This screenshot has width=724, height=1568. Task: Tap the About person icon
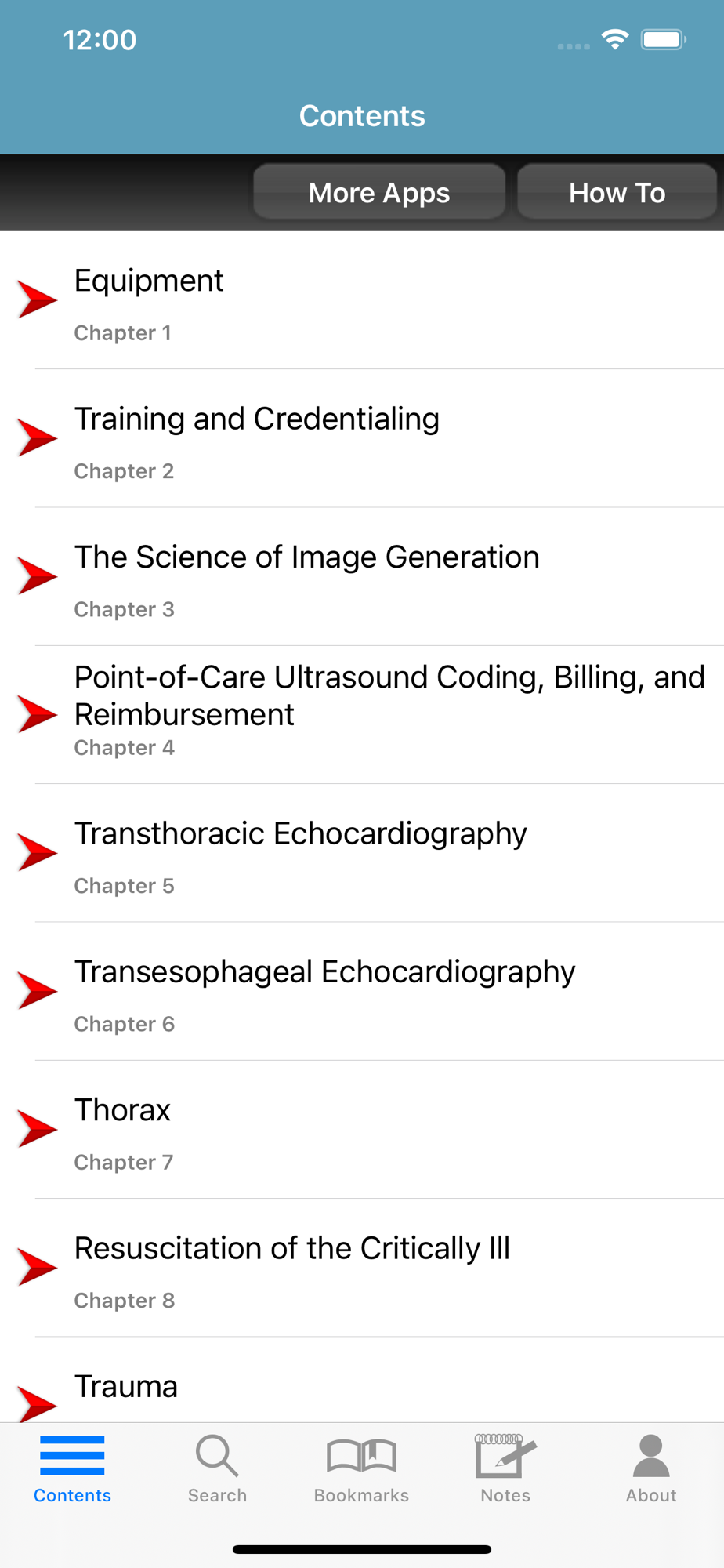pos(651,1456)
